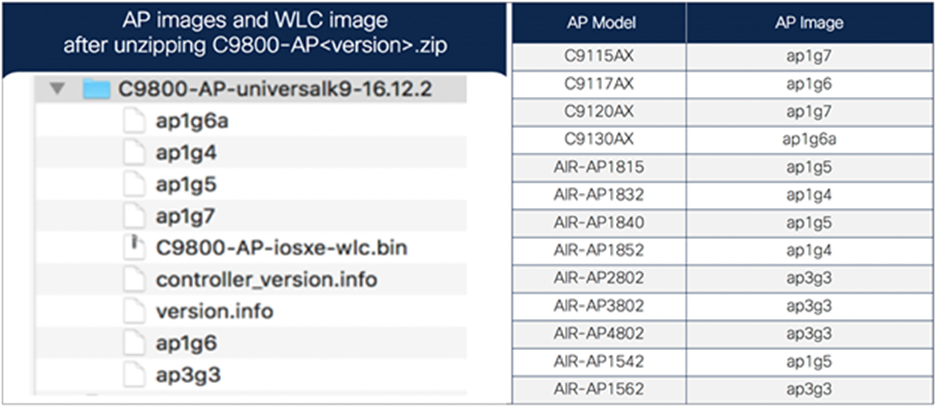Click the ap1g6 image cell in C9117AX row

[x=809, y=84]
